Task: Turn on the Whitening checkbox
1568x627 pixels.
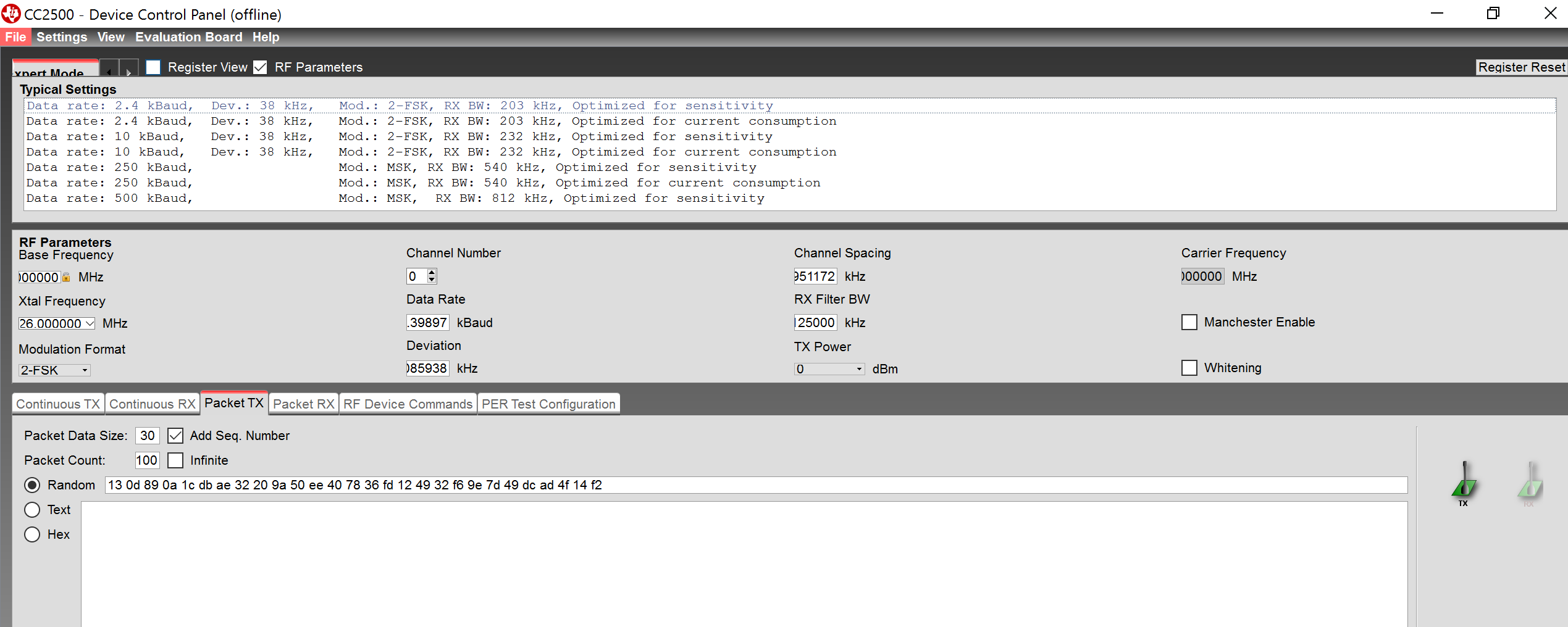Action: pyautogui.click(x=1189, y=368)
